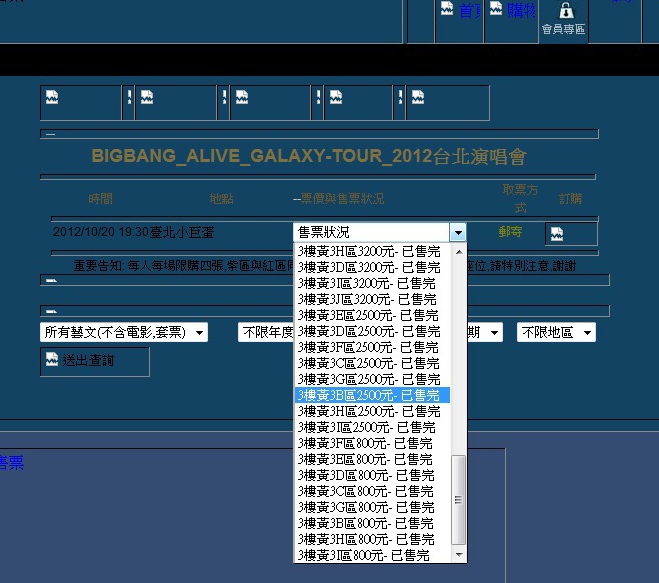
Task: Choose option 3樓黃3F區2500元 已售完
Action: coord(372,347)
